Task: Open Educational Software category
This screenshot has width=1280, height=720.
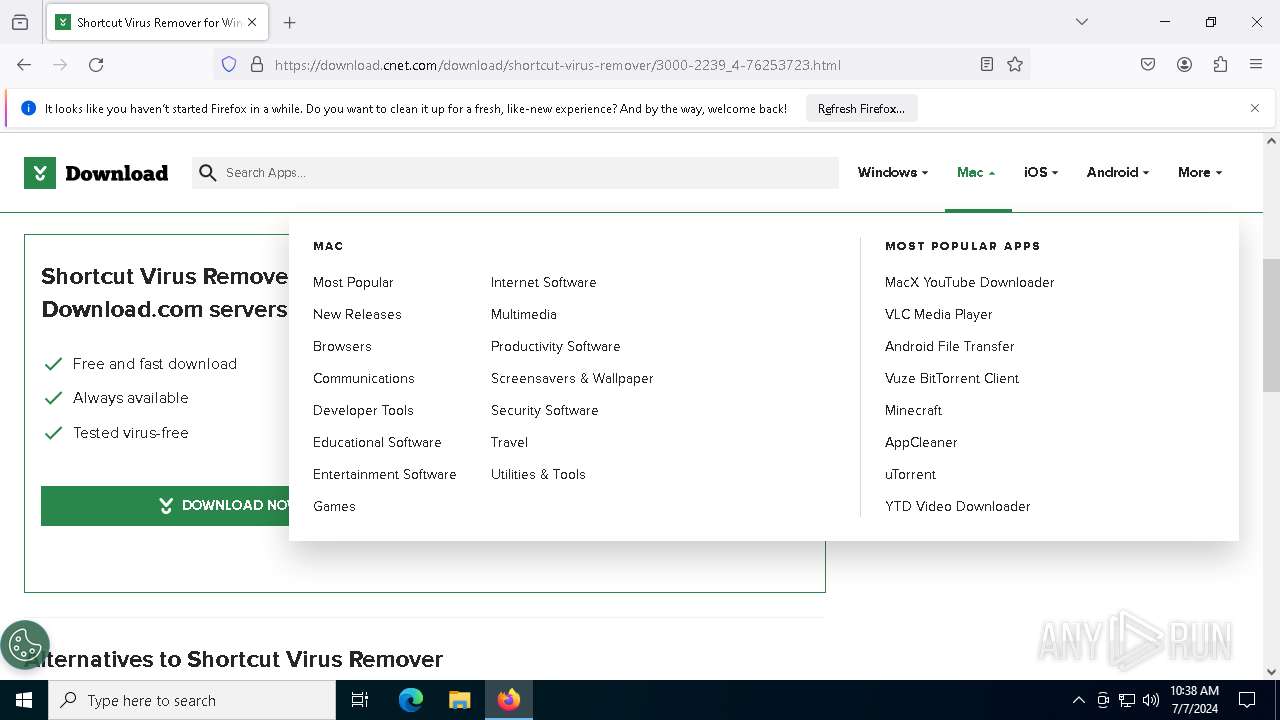Action: (x=377, y=442)
